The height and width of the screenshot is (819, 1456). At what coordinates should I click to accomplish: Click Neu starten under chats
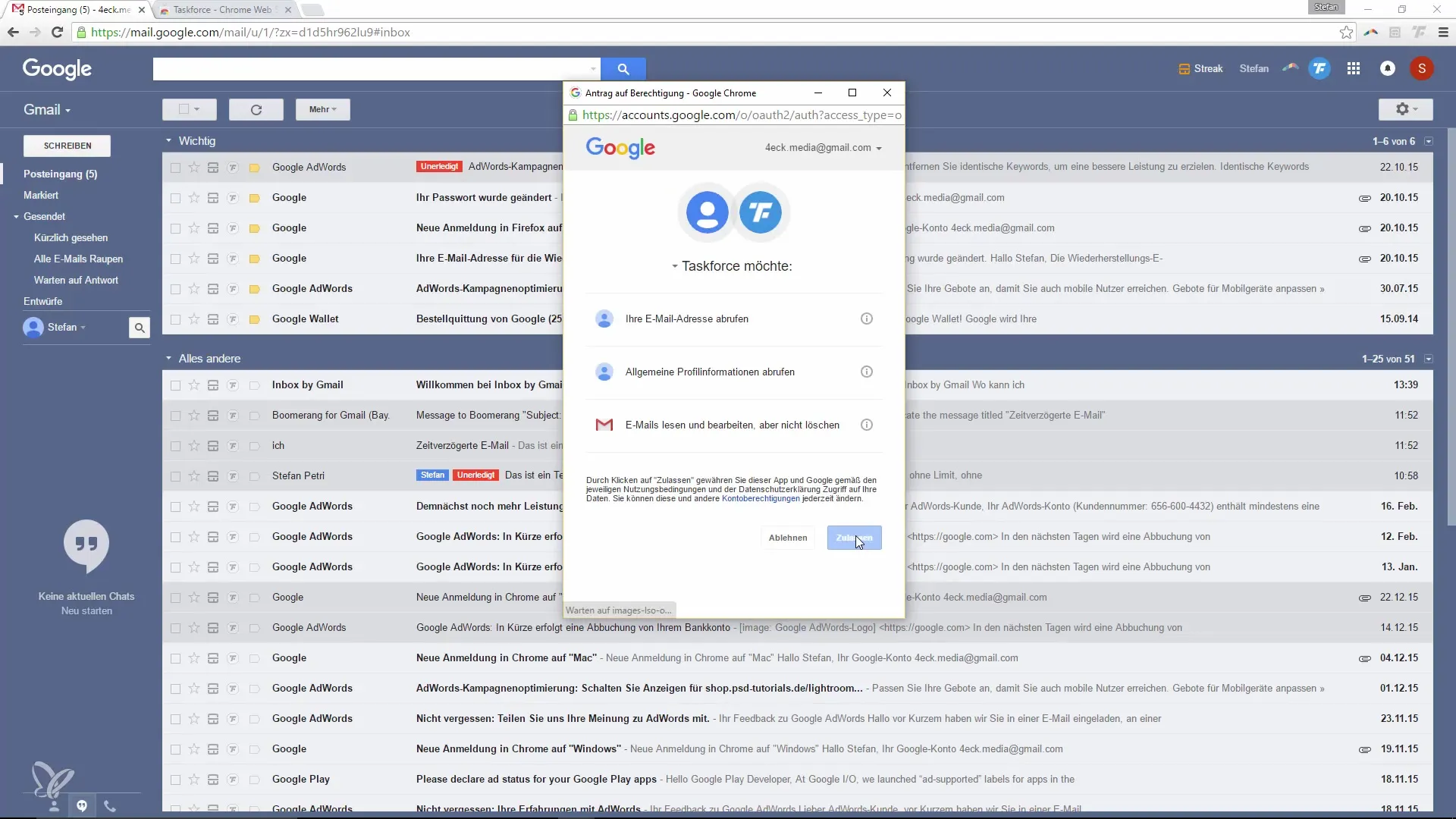pyautogui.click(x=86, y=610)
